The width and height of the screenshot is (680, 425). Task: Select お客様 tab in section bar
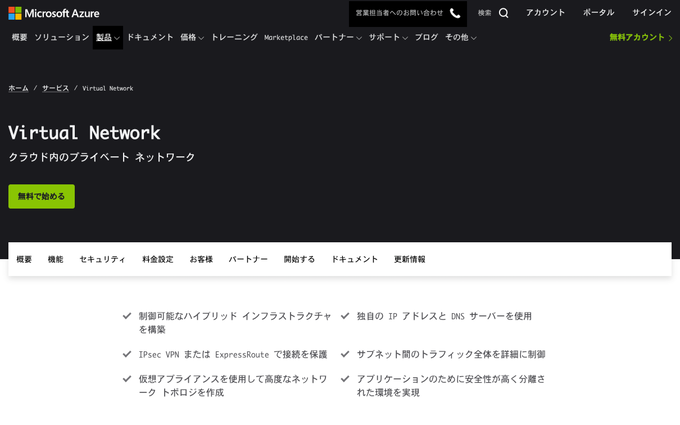click(x=201, y=259)
